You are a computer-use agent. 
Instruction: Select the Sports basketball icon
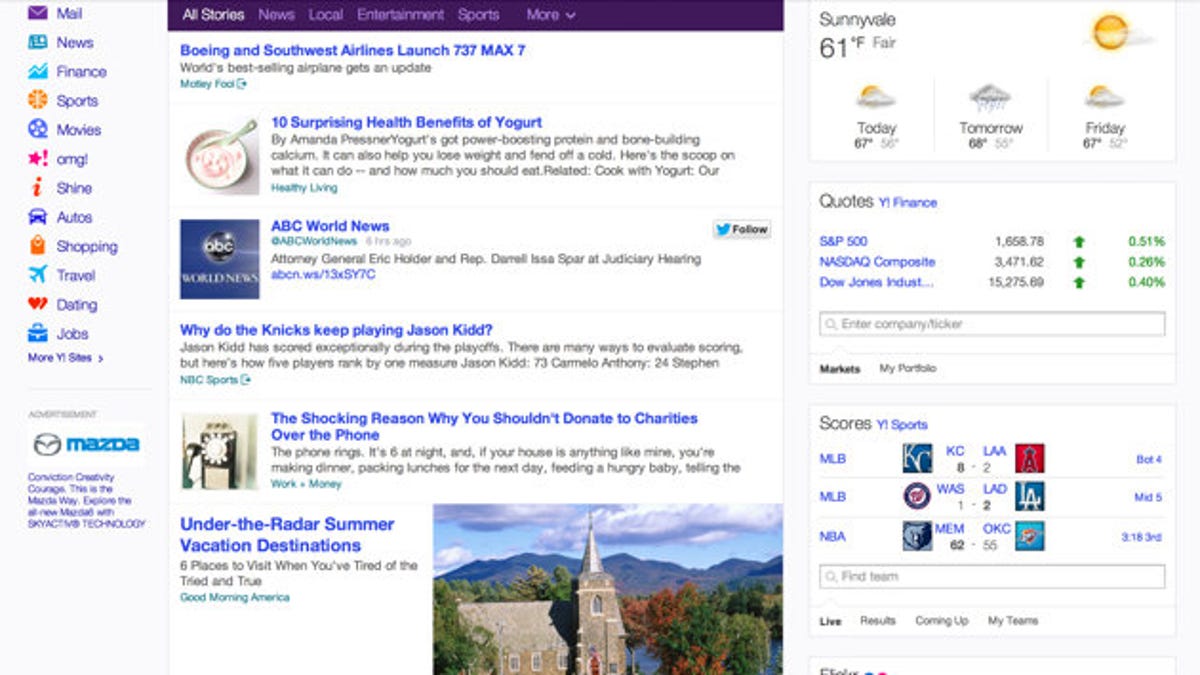click(37, 100)
